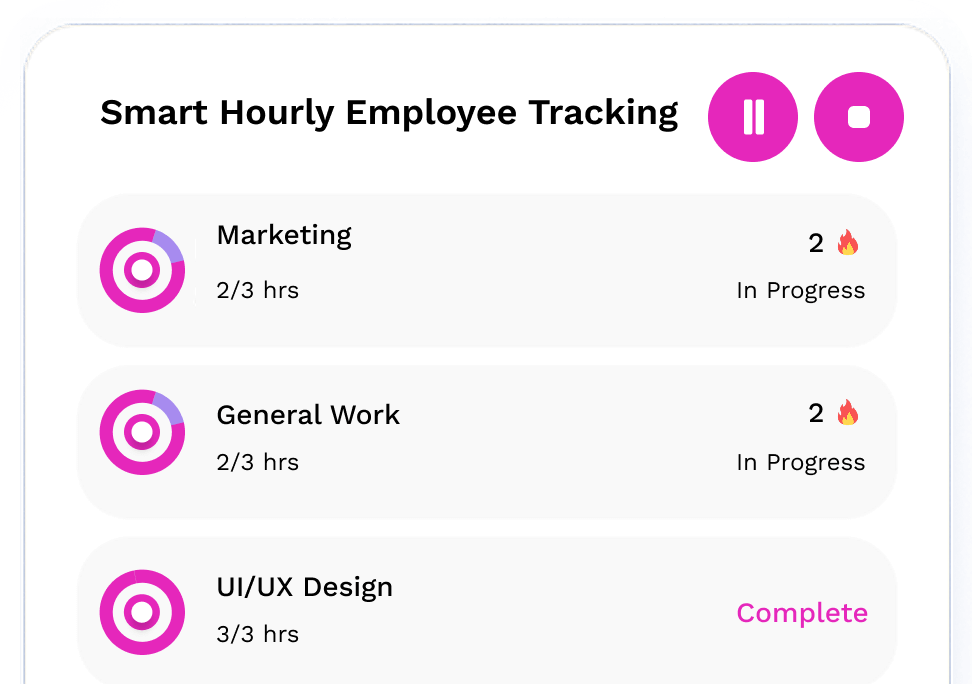The image size is (973, 684).
Task: Click the 3/3 hrs label under UI/UX Design
Action: (258, 633)
